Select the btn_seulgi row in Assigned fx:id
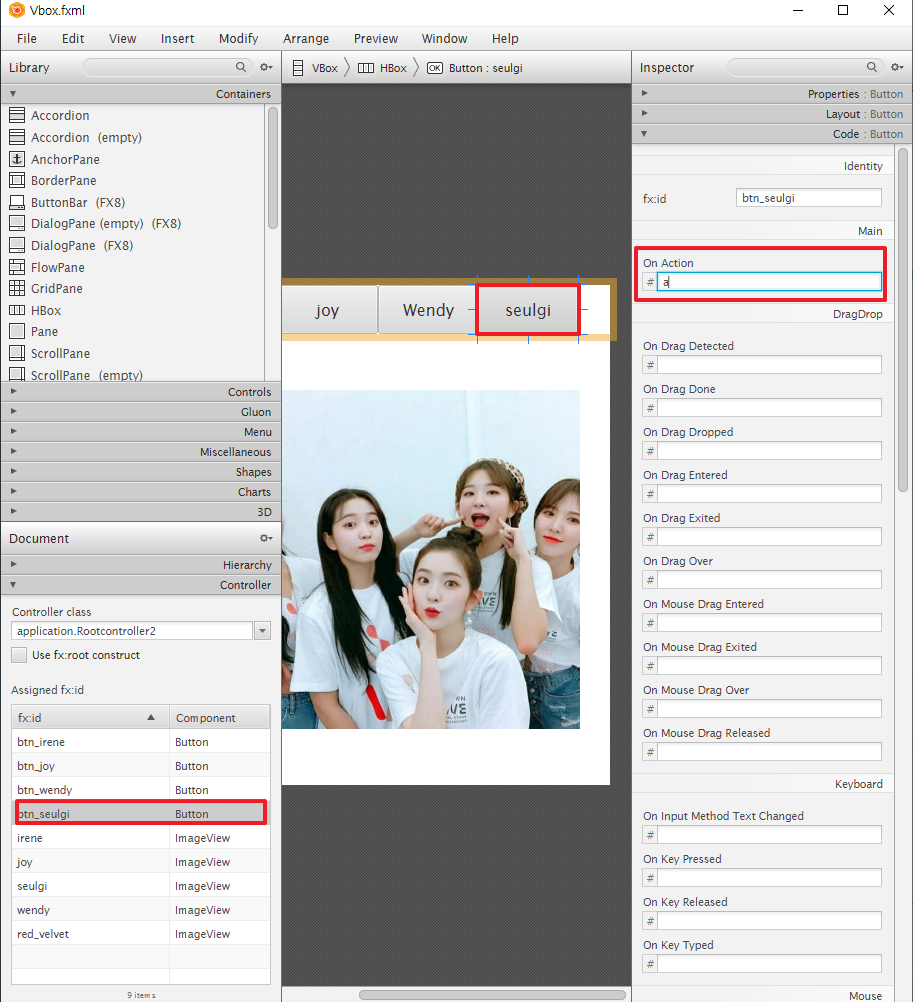This screenshot has width=913, height=1002. point(141,813)
